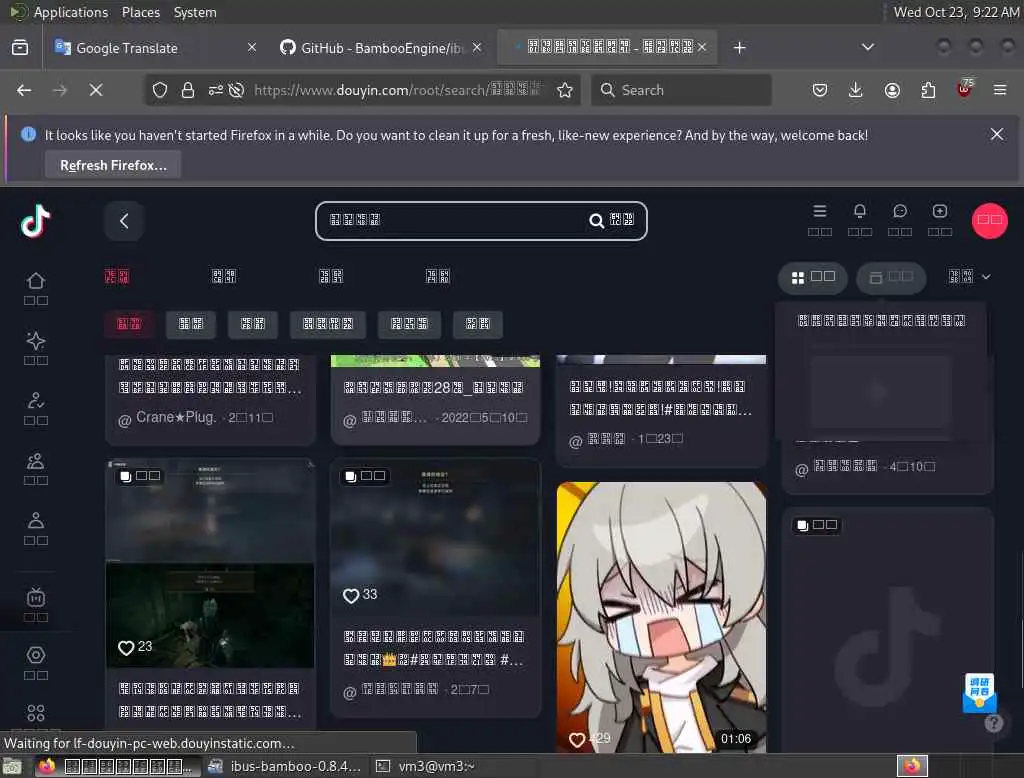
Task: Open the blurred thumbnail with 33 likes
Action: click(x=435, y=537)
